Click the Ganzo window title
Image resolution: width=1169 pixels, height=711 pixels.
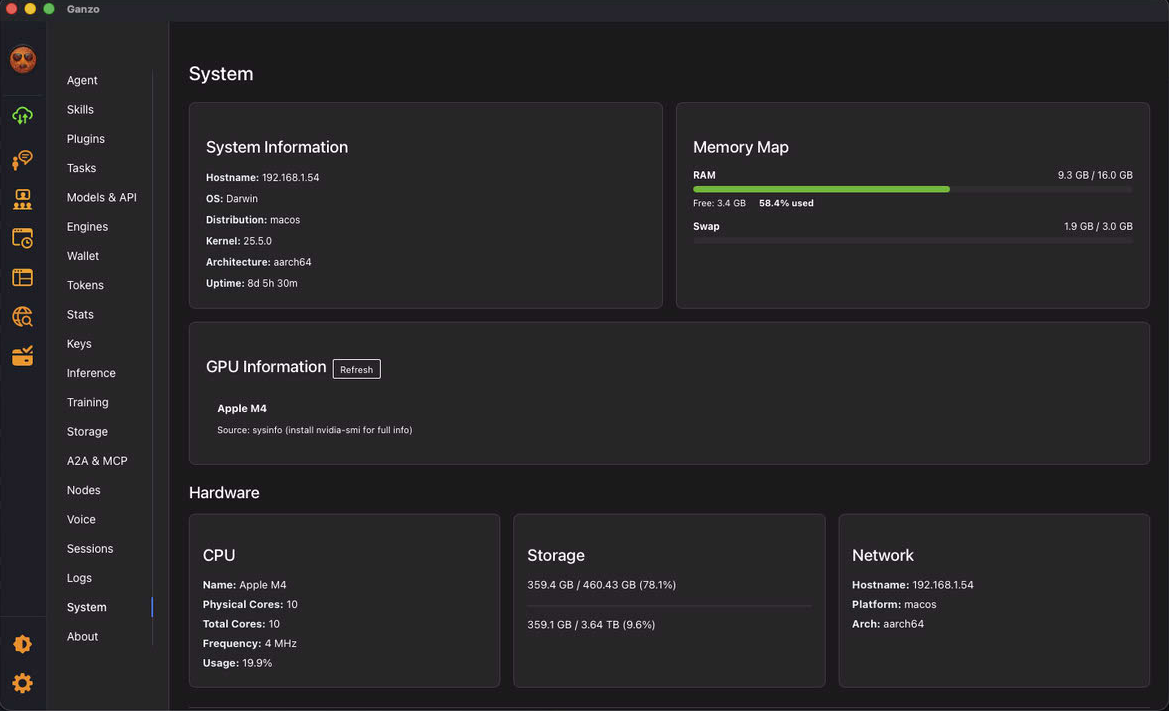pyautogui.click(x=83, y=9)
